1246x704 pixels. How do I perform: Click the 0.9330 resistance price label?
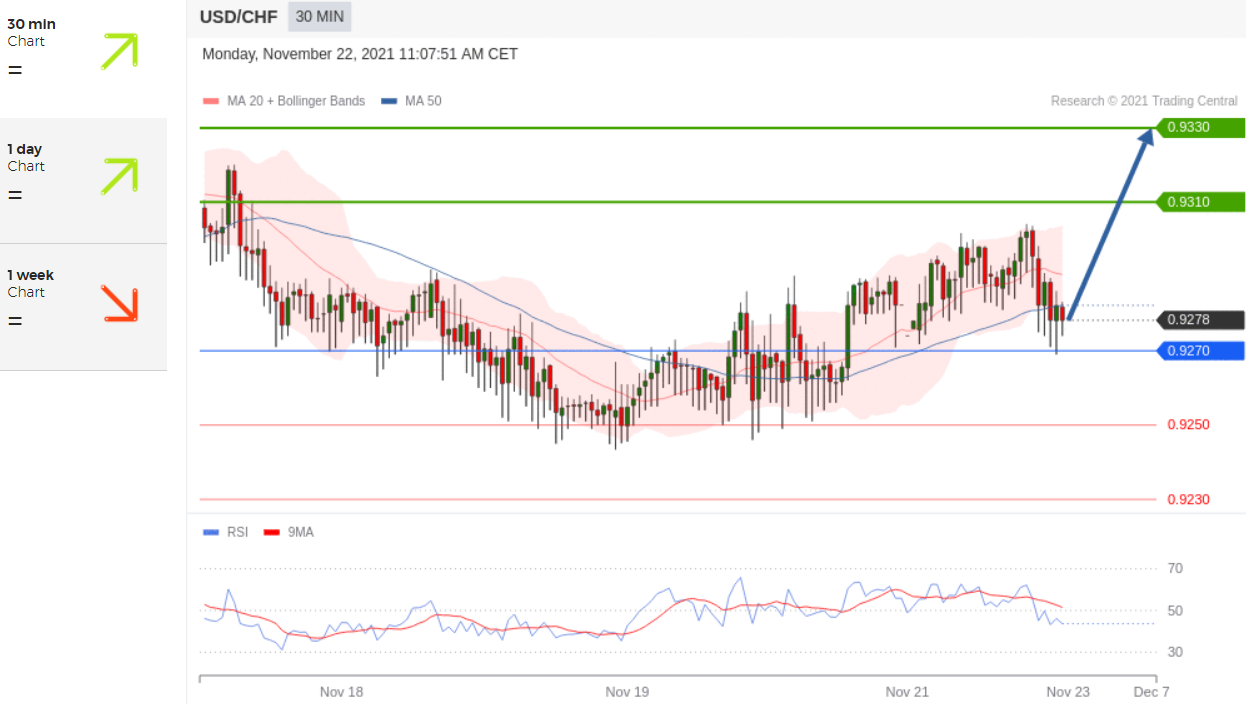click(x=1200, y=127)
